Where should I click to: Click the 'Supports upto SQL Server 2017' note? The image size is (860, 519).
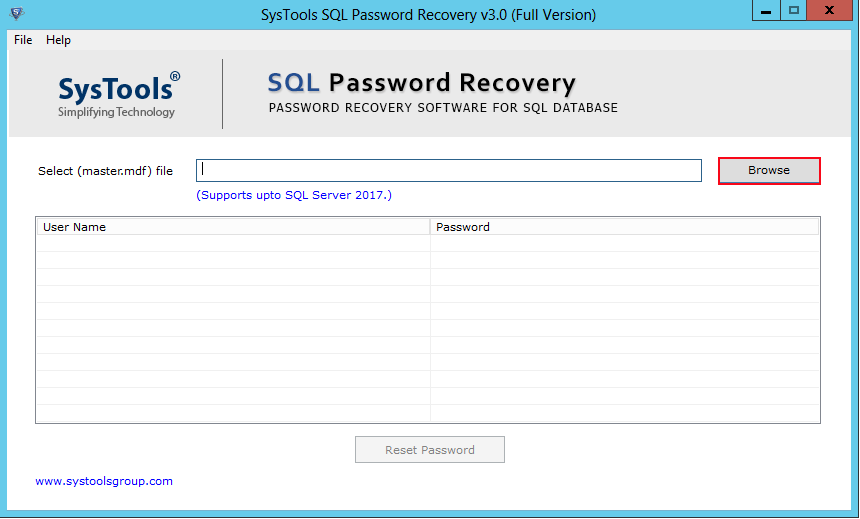[x=294, y=195]
